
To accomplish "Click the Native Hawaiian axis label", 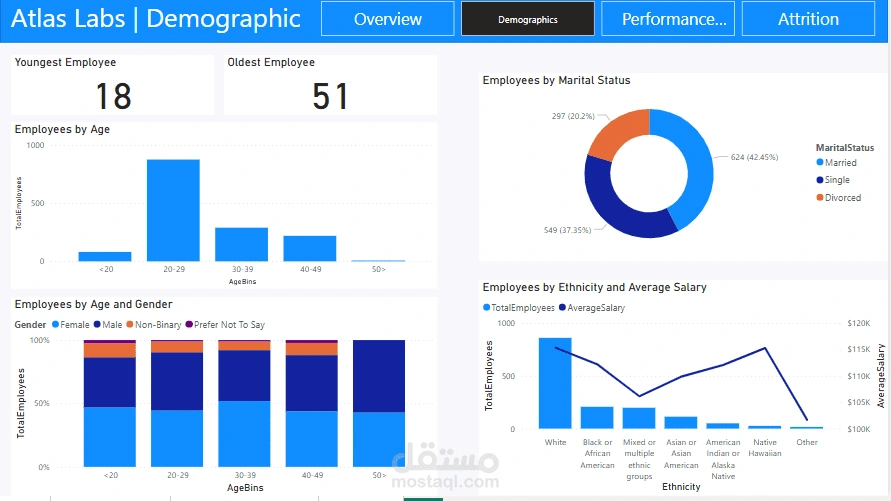I will (x=765, y=448).
